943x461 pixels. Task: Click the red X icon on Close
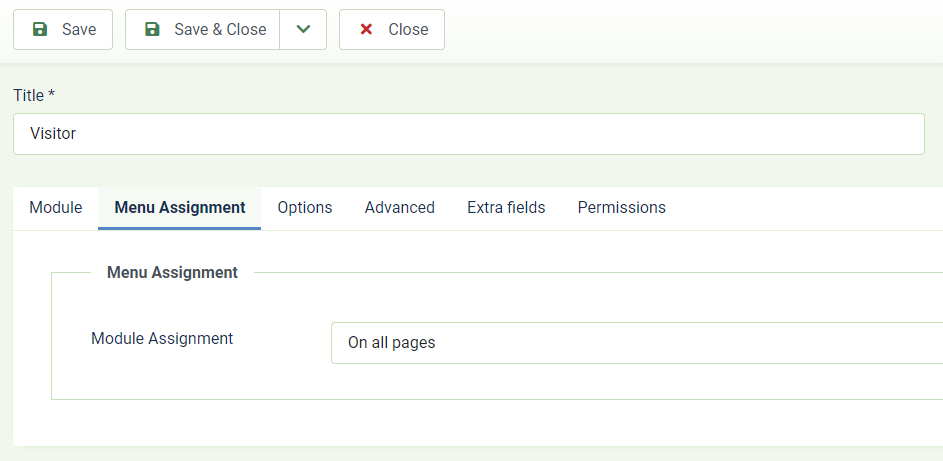click(366, 29)
